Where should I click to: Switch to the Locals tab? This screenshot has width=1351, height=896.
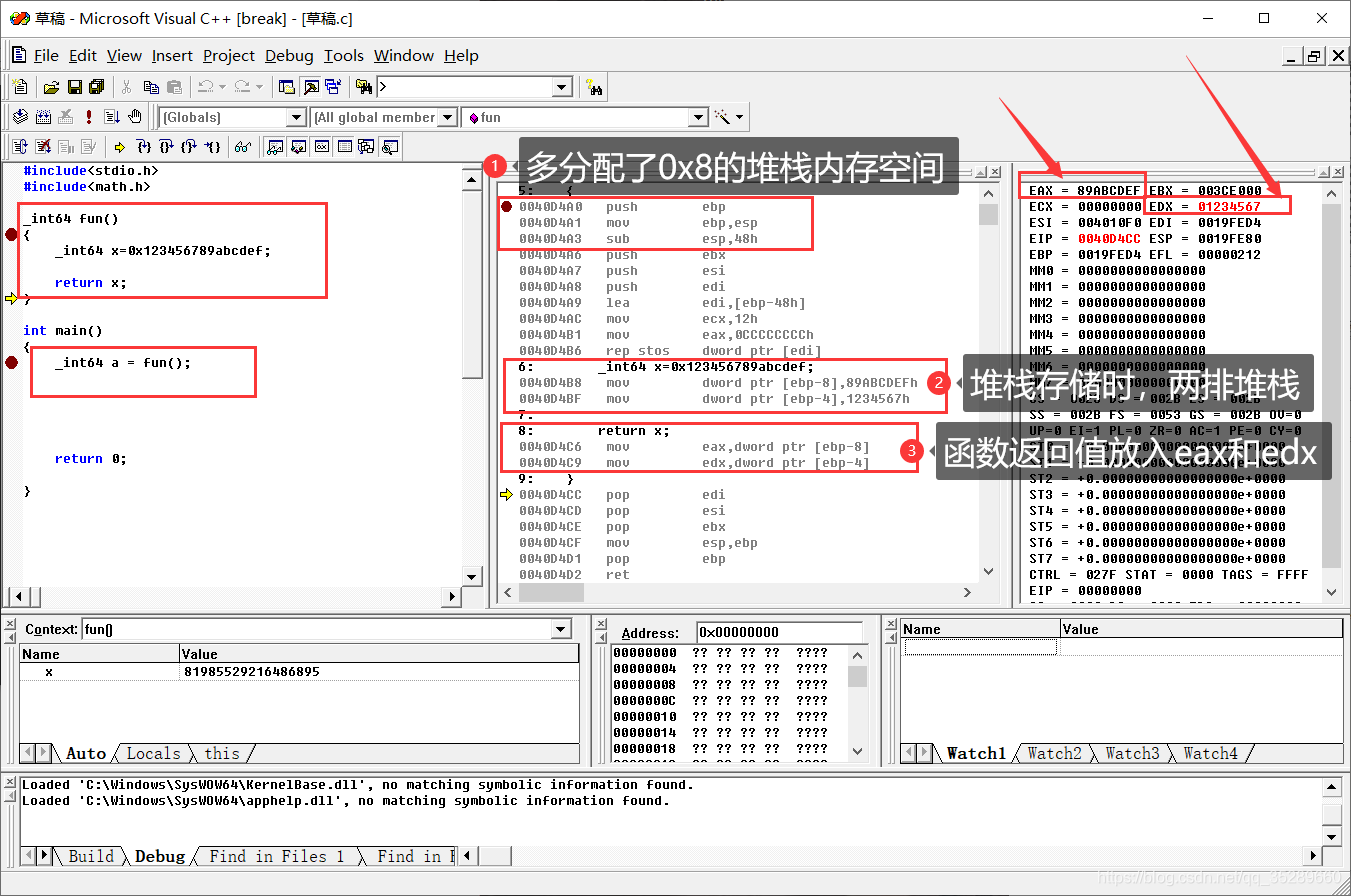(154, 753)
